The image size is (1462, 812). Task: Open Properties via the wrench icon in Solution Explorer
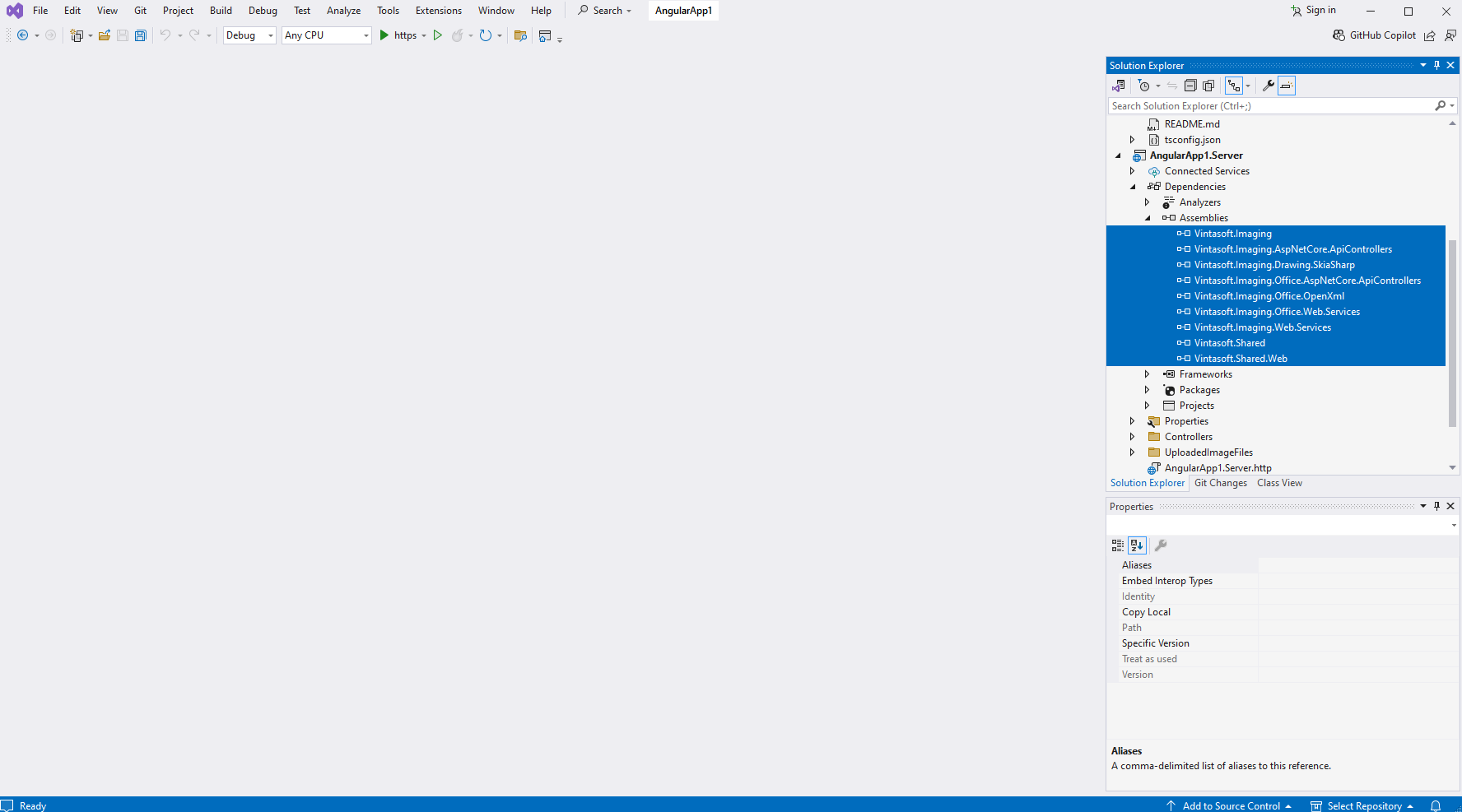tap(1269, 86)
